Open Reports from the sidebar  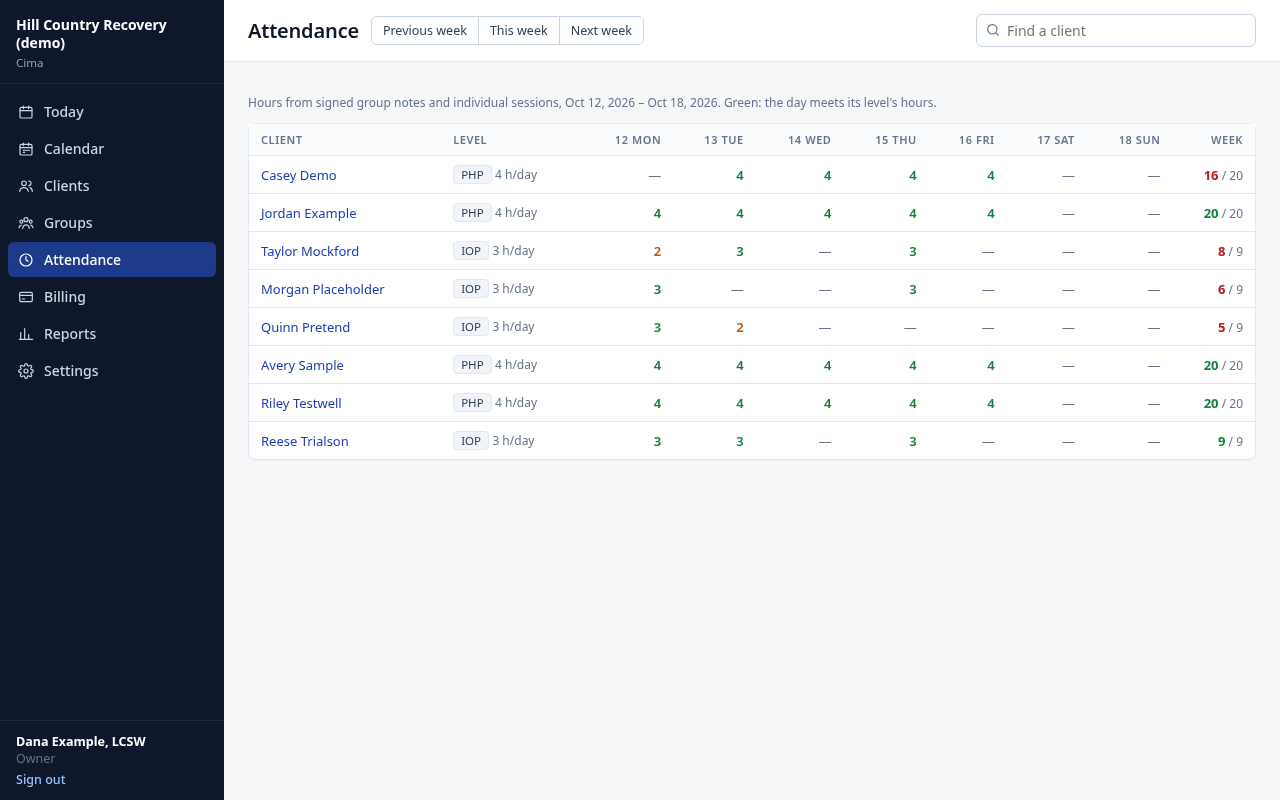[x=112, y=334]
